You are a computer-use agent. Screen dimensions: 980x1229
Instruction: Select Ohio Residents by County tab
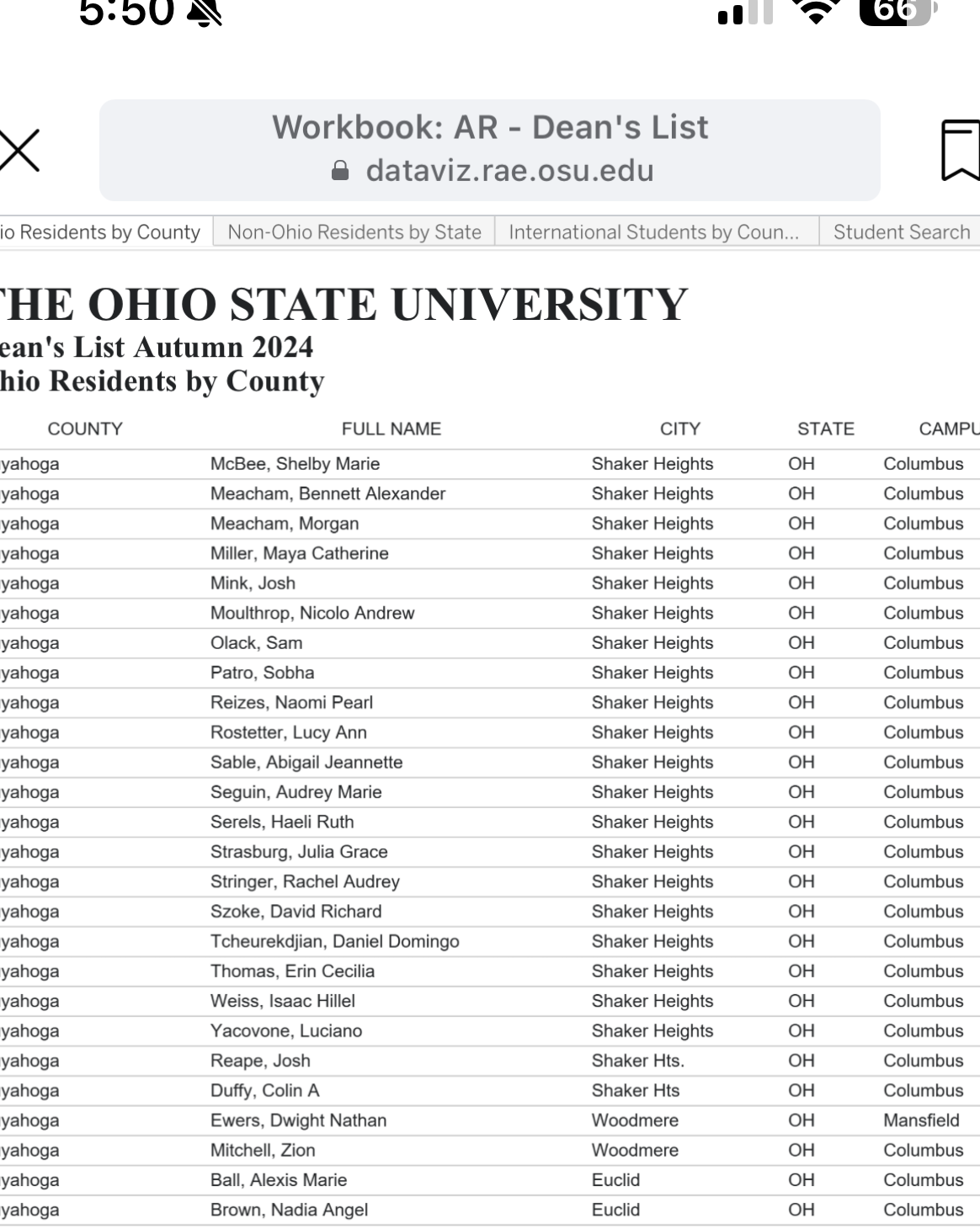coord(101,232)
